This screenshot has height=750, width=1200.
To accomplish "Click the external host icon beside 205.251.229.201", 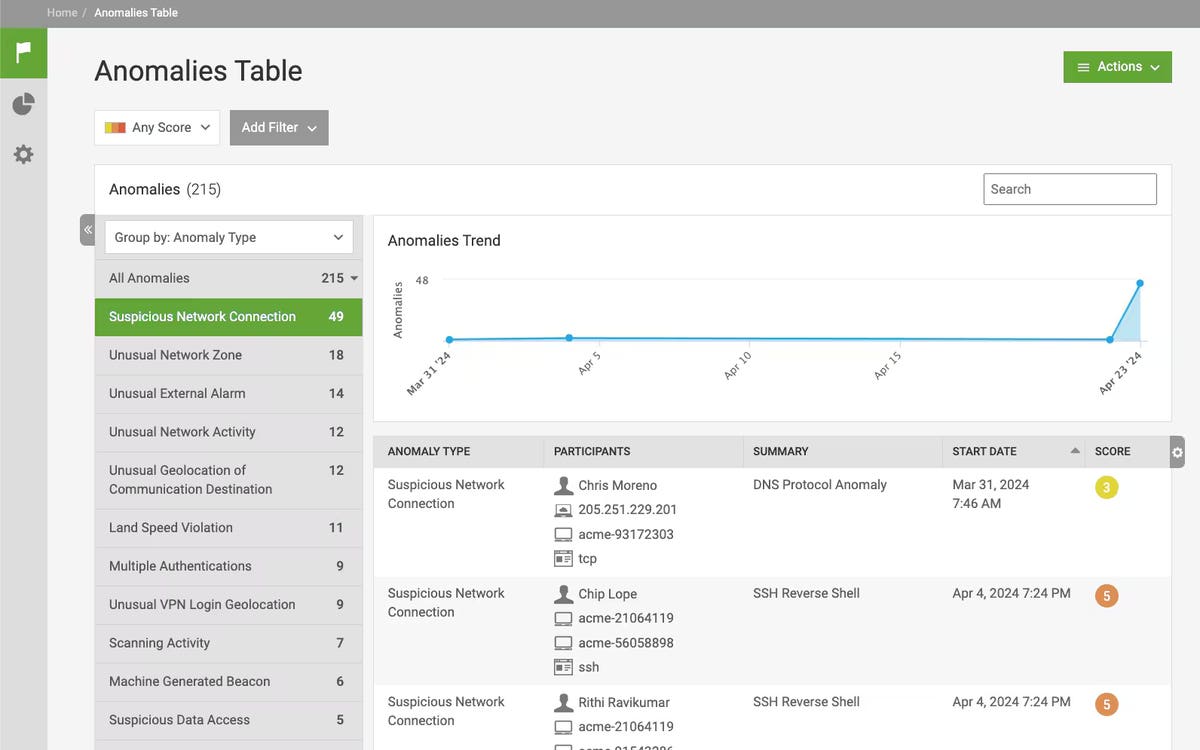I will coord(563,510).
